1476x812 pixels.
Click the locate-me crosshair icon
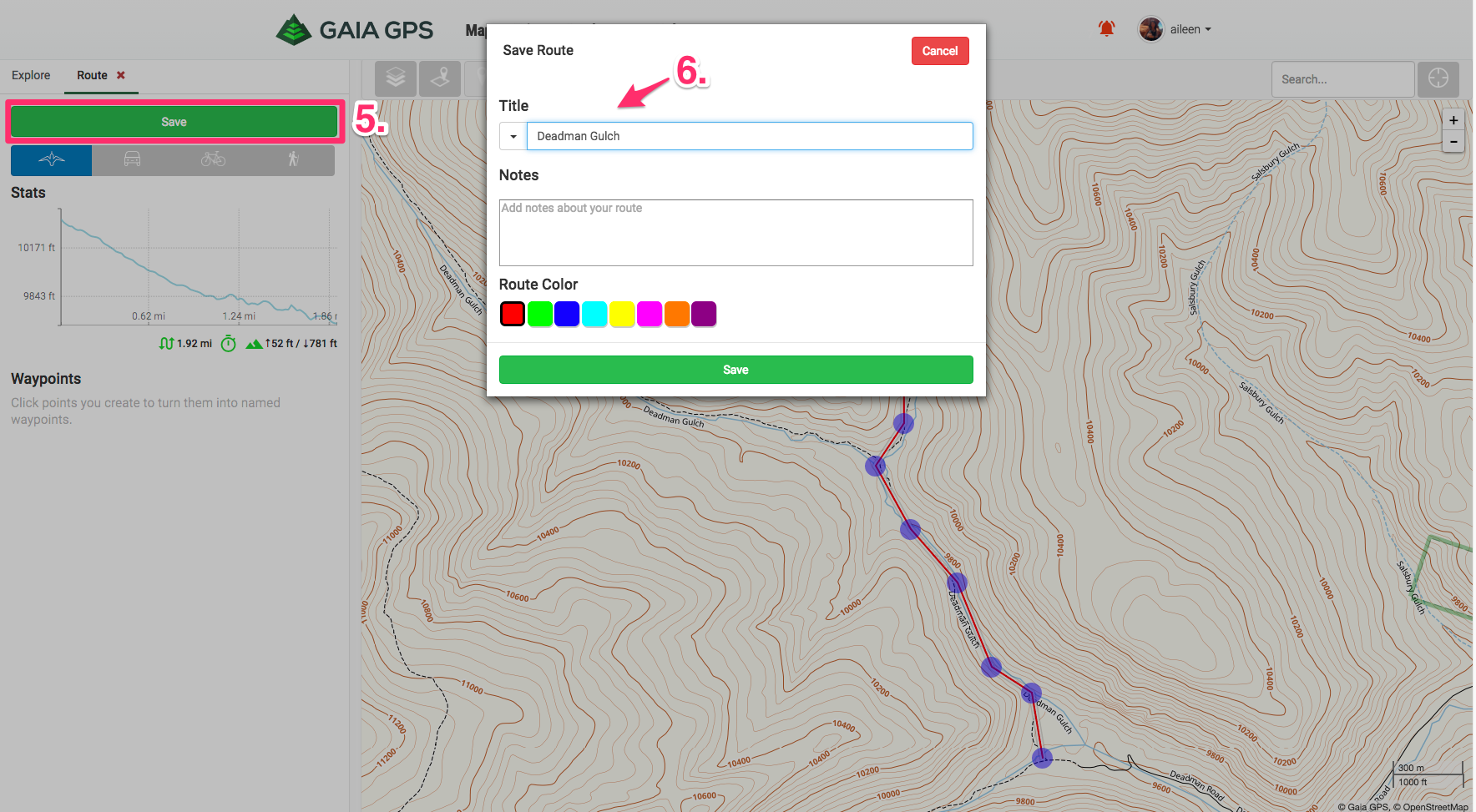pyautogui.click(x=1438, y=78)
